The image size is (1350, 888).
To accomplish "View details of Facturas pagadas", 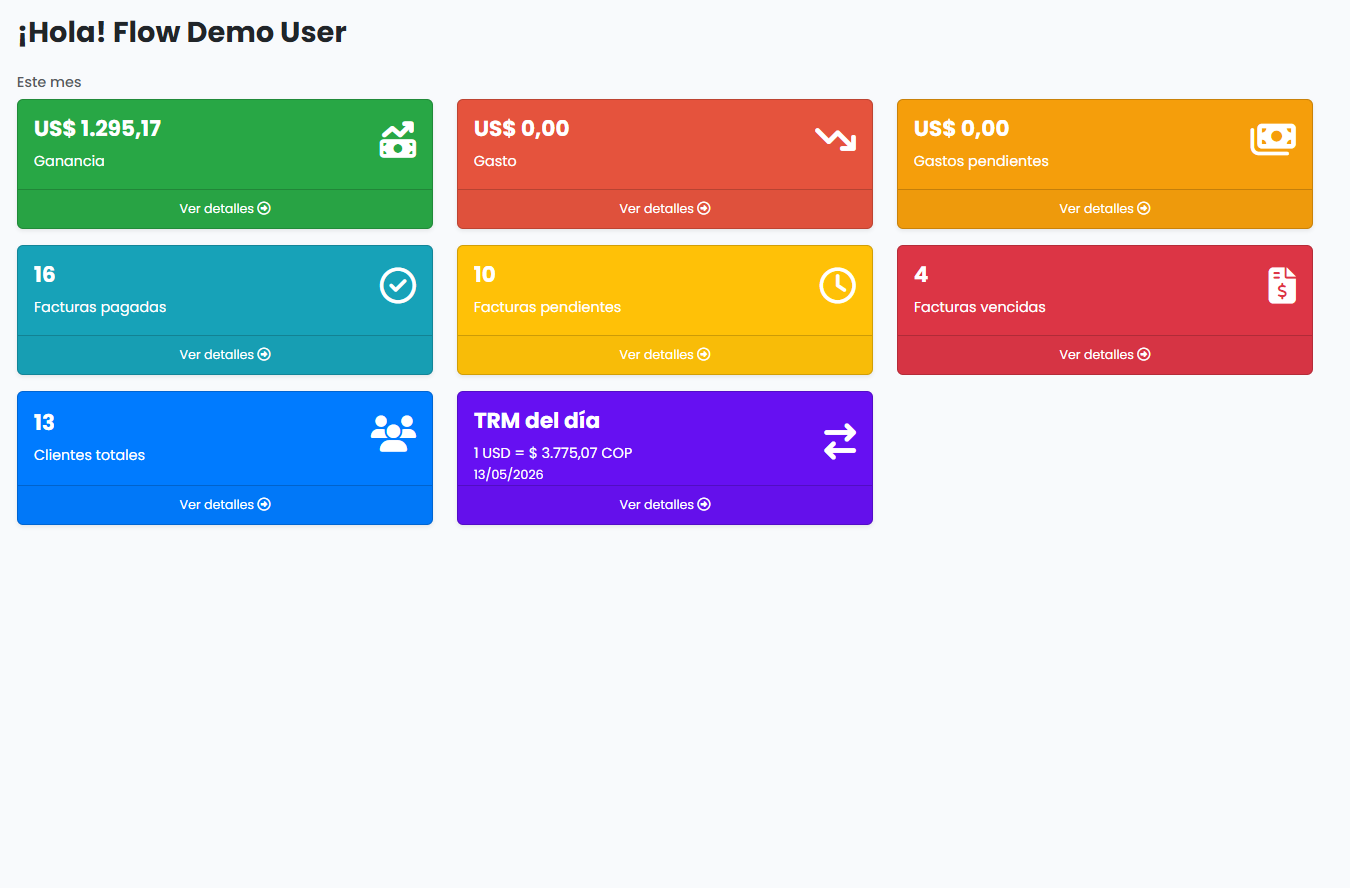I will [x=225, y=355].
